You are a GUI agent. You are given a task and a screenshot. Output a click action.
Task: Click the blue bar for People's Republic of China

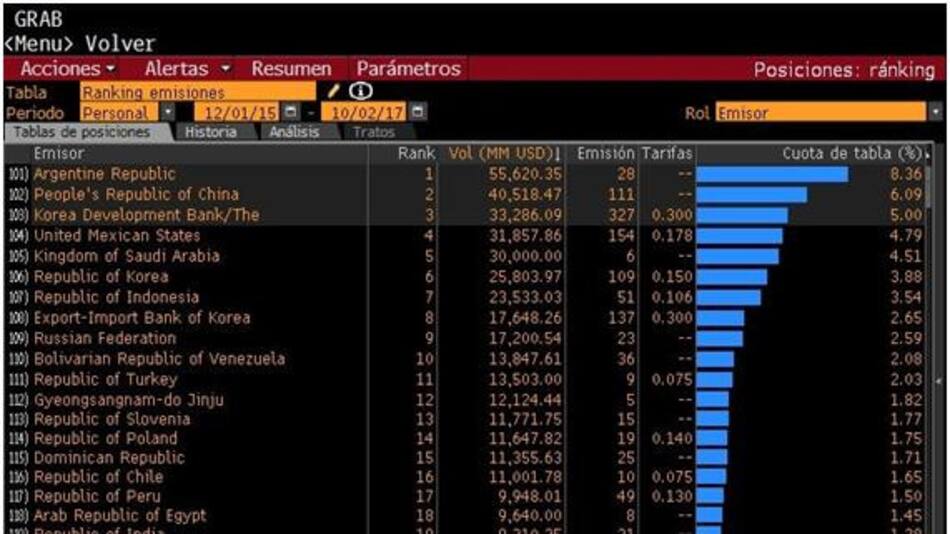point(751,195)
